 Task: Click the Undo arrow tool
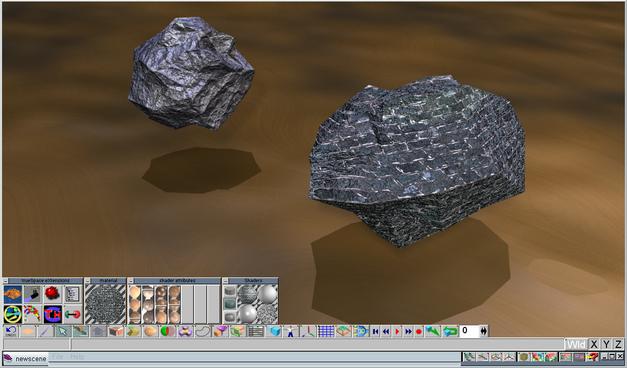[x=11, y=331]
